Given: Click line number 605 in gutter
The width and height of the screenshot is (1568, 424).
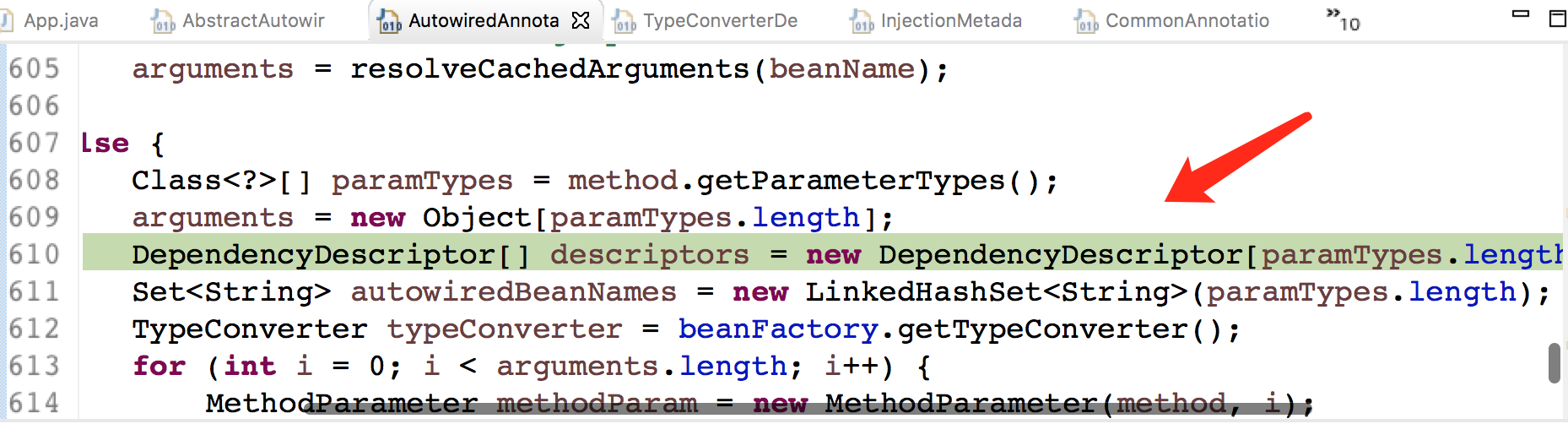Looking at the screenshot, I should click(x=35, y=68).
